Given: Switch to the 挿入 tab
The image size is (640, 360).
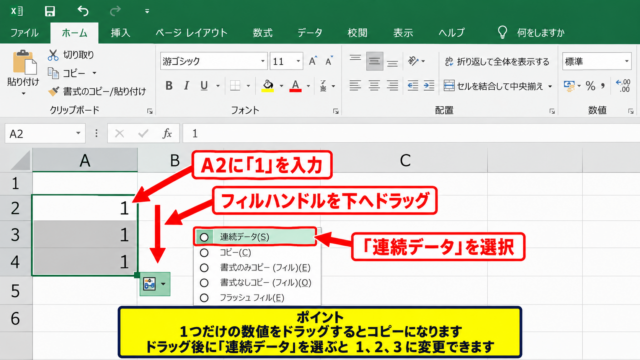Looking at the screenshot, I should (x=120, y=33).
